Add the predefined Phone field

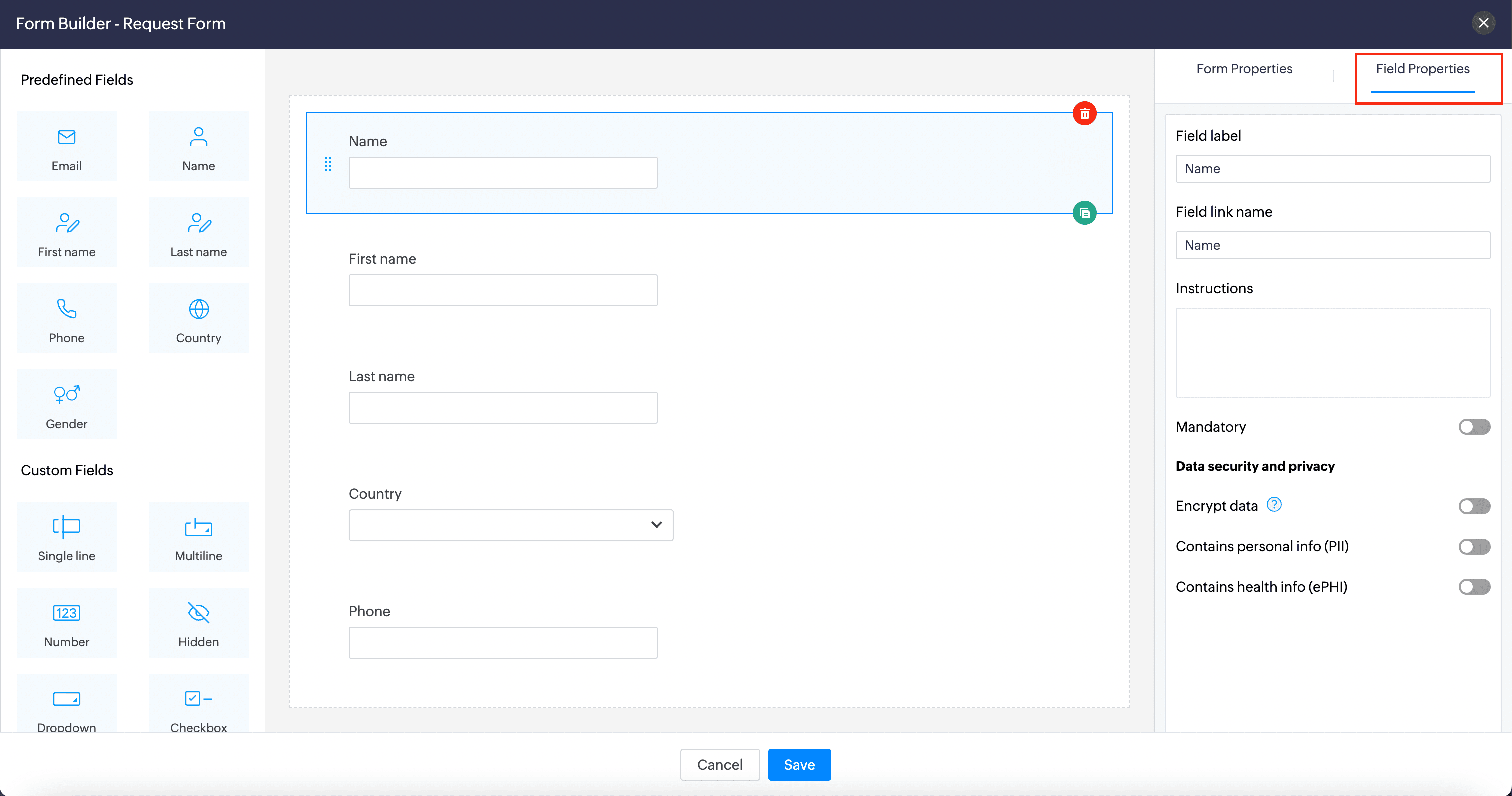[67, 319]
